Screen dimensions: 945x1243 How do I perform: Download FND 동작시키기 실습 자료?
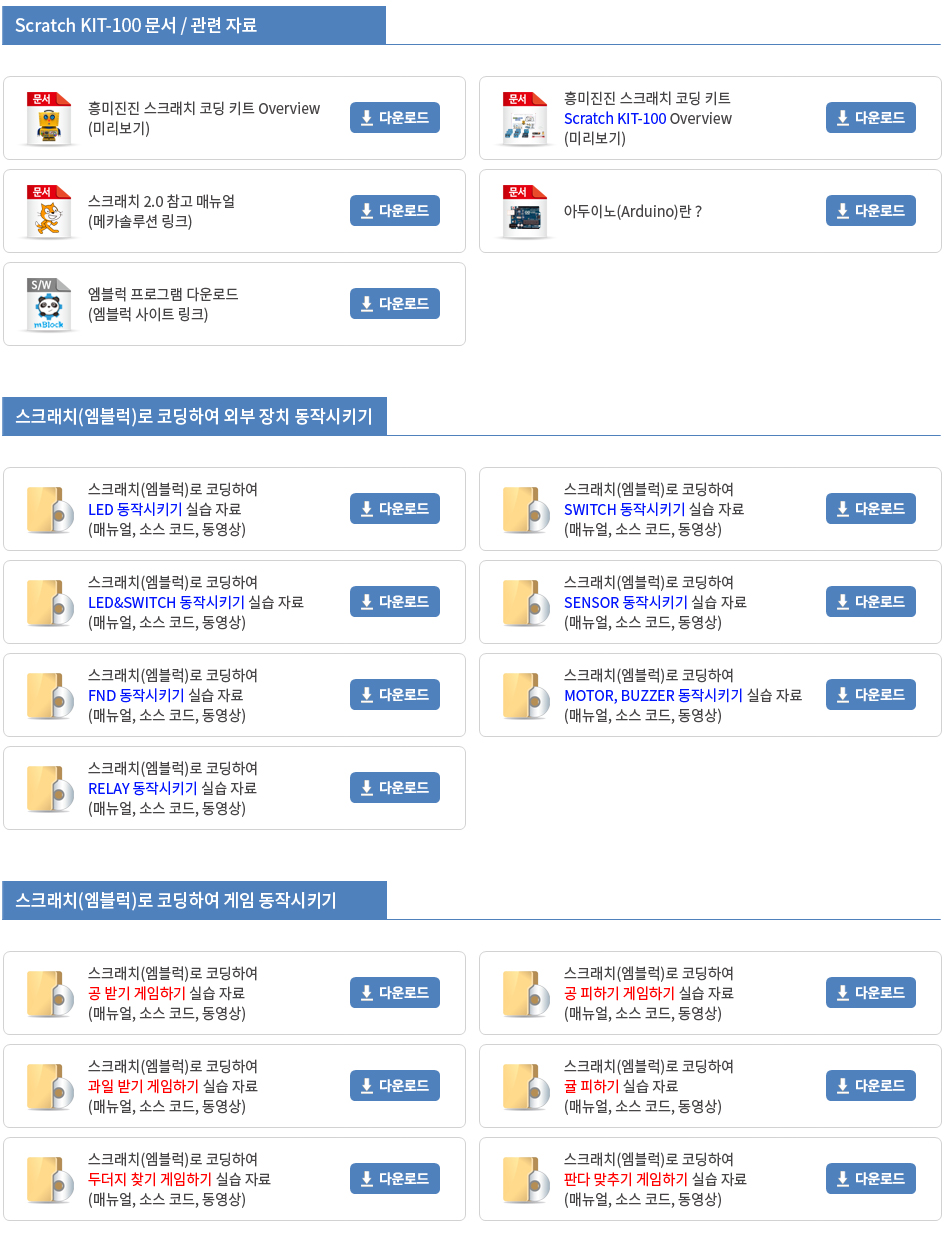coord(395,695)
